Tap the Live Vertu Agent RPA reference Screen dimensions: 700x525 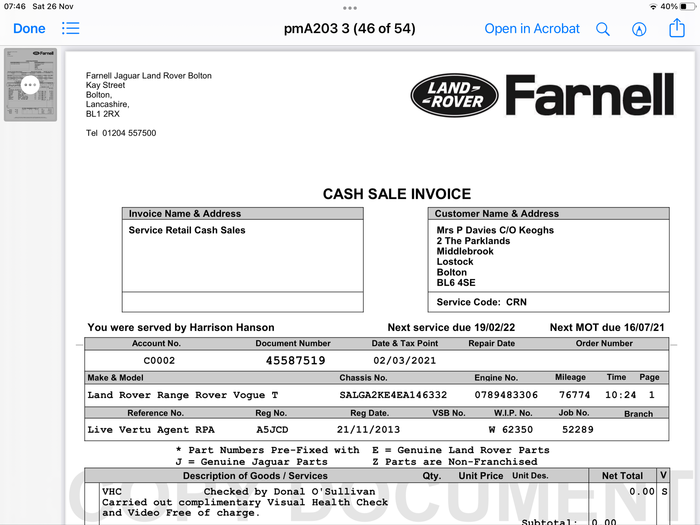(x=151, y=429)
